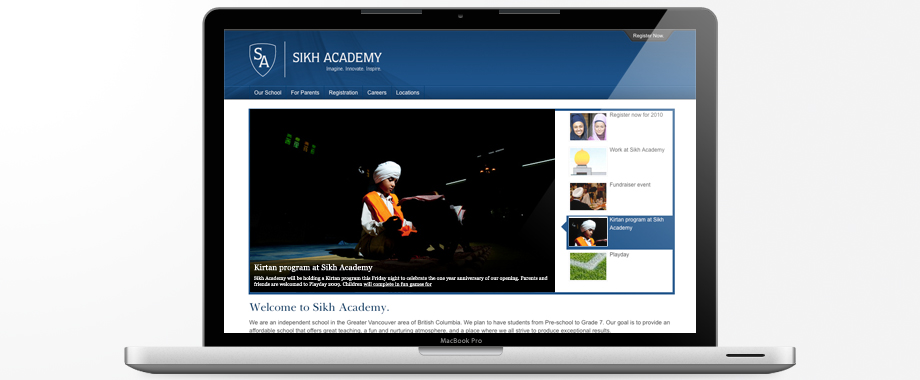Click the slide caption title Kirtan program
This screenshot has width=920, height=380.
[313, 267]
